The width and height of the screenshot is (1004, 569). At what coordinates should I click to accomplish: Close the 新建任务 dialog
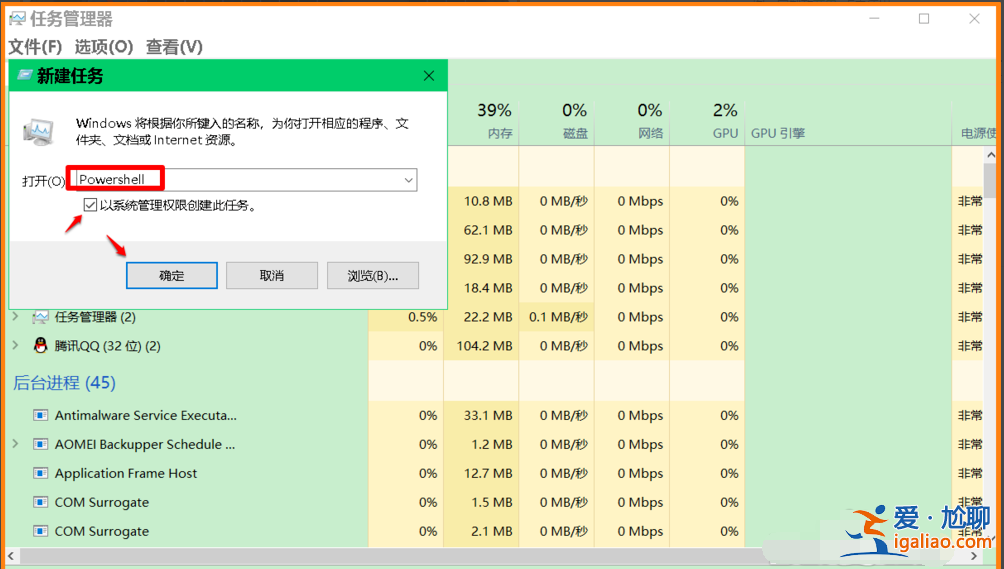[x=429, y=76]
